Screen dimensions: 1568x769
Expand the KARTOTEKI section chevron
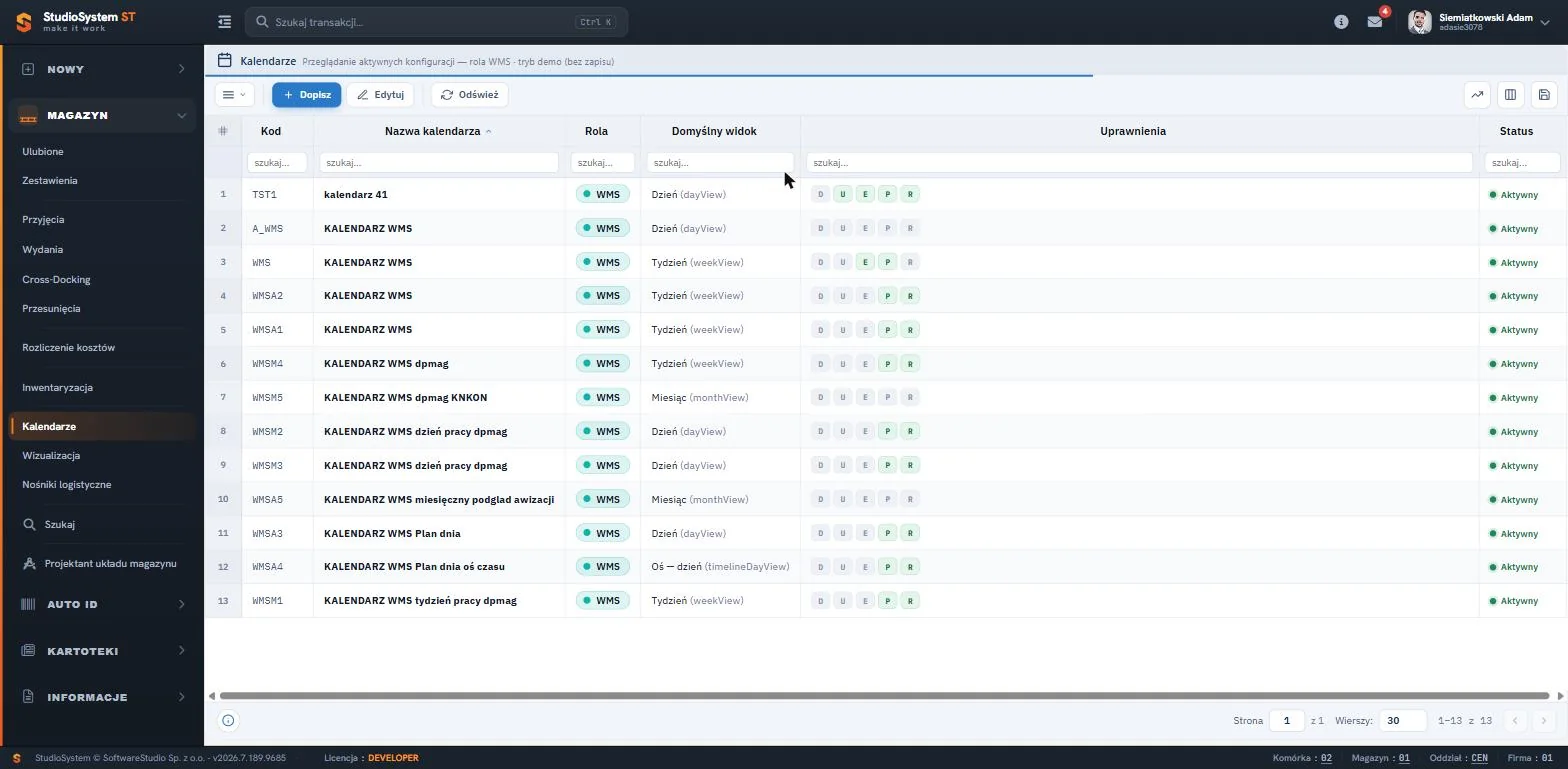(x=181, y=650)
